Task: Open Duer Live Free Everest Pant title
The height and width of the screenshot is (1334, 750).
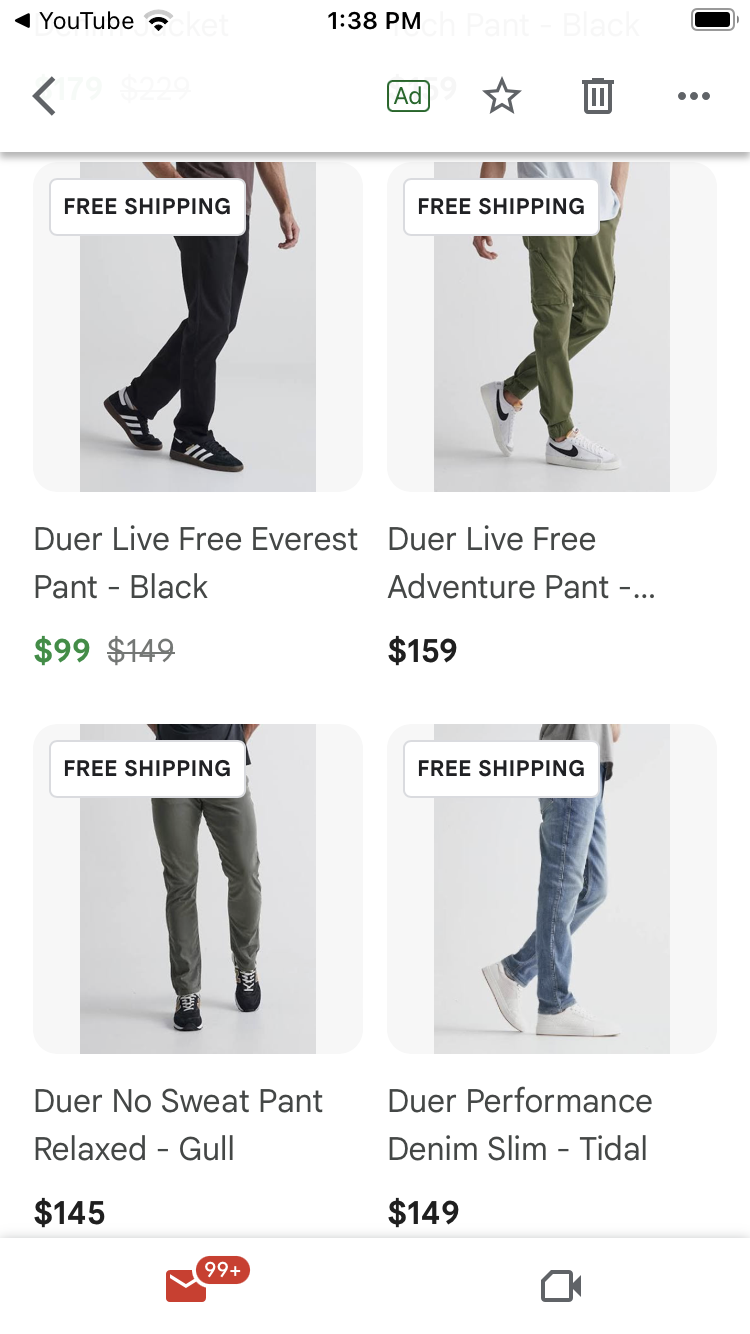Action: 196,563
